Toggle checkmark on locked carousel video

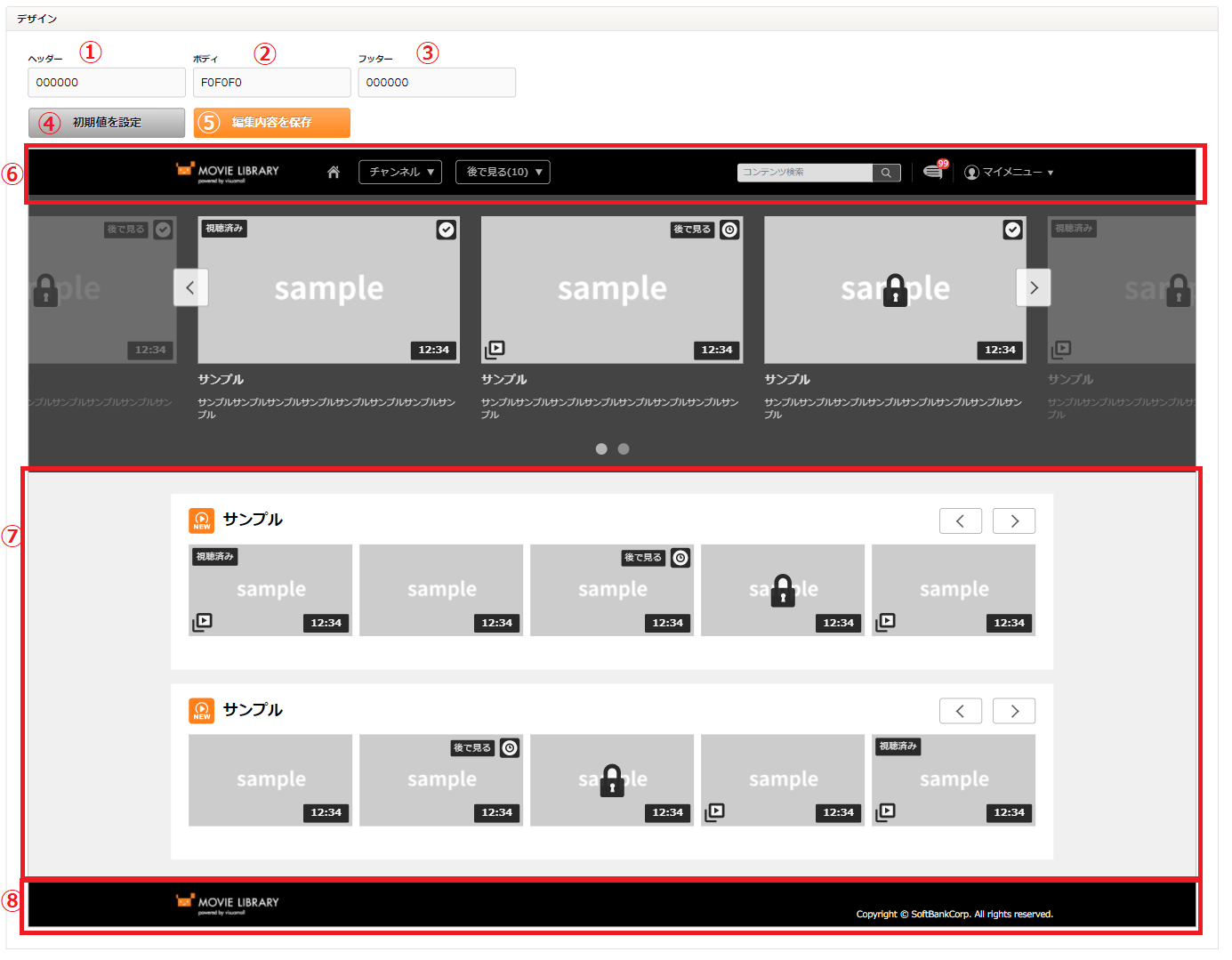[x=1012, y=230]
